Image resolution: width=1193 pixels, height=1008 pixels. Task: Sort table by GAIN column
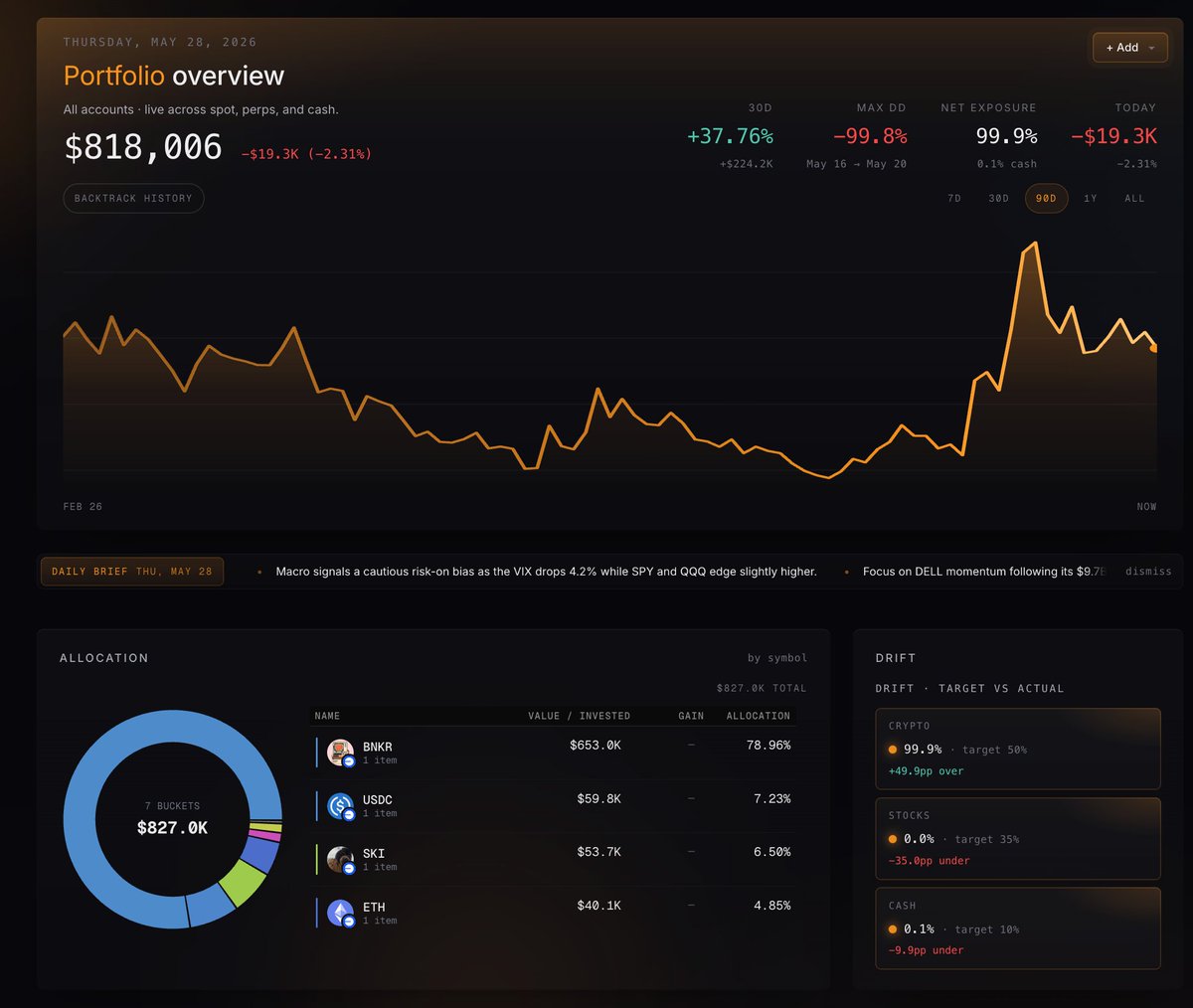coord(691,716)
